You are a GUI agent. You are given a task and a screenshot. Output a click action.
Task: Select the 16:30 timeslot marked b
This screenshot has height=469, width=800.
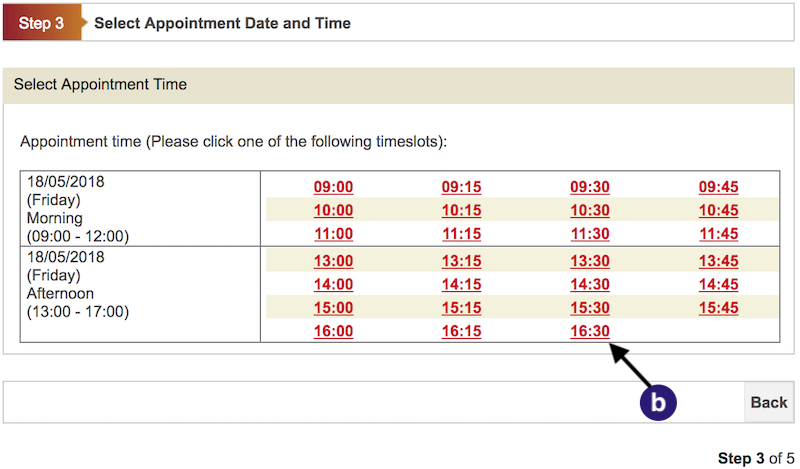pyautogui.click(x=590, y=331)
